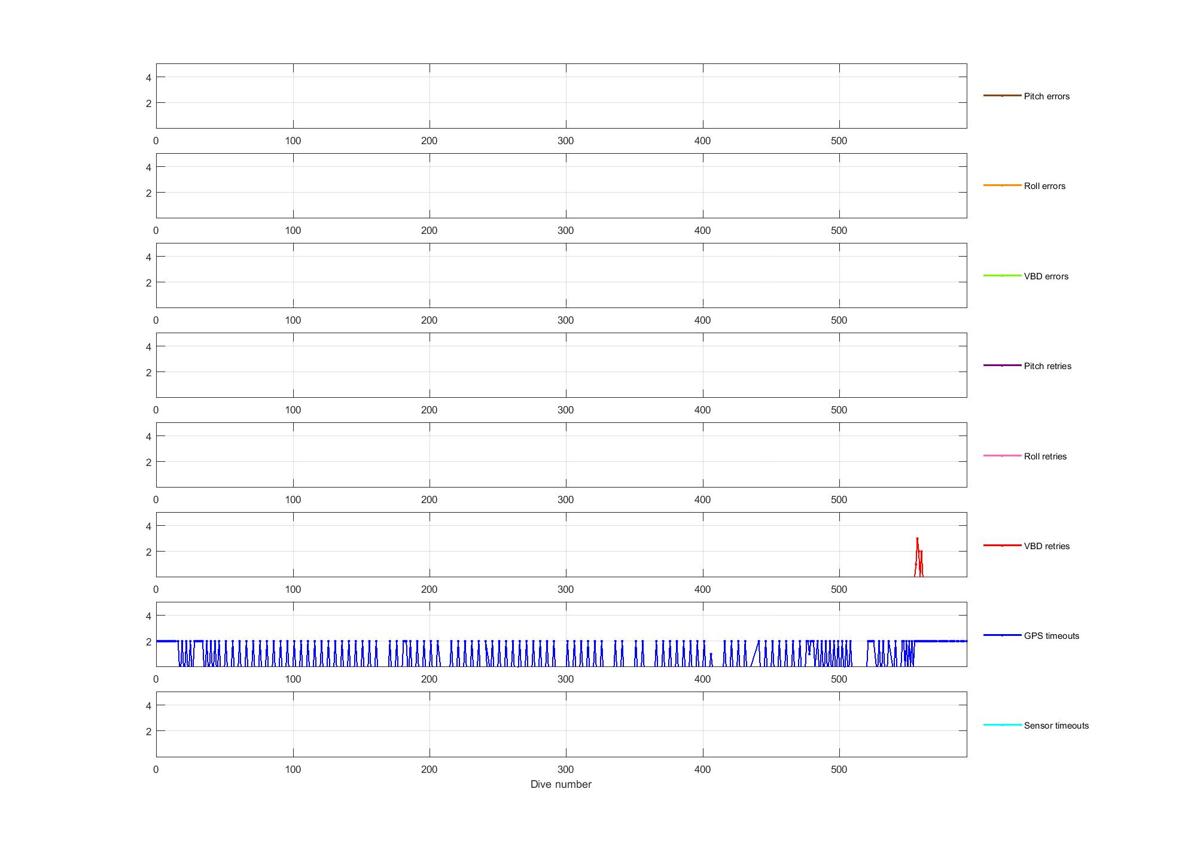Click the 300 tick under the GPS timeouts plot

pyautogui.click(x=566, y=680)
